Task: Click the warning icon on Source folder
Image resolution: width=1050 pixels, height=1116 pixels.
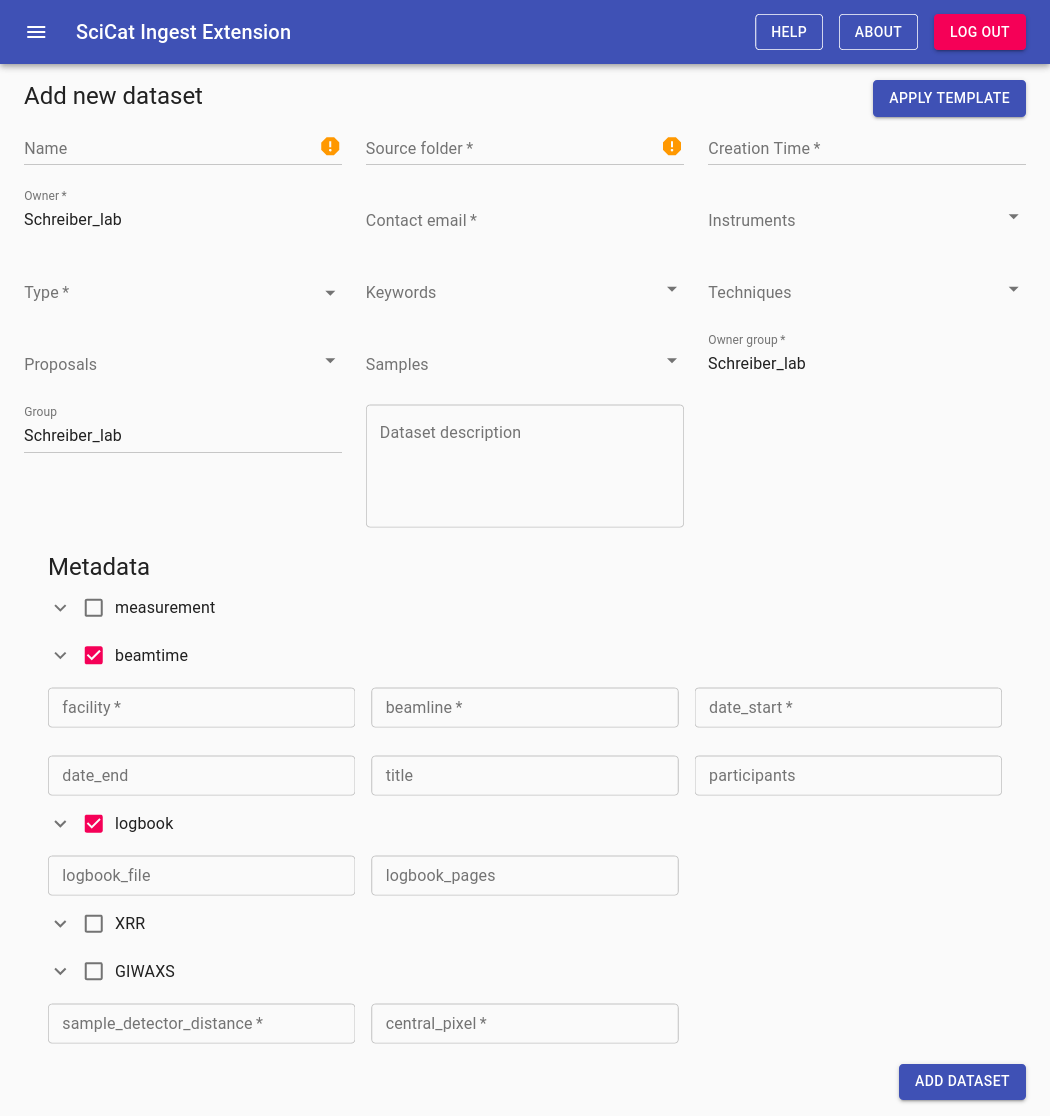Action: point(672,146)
